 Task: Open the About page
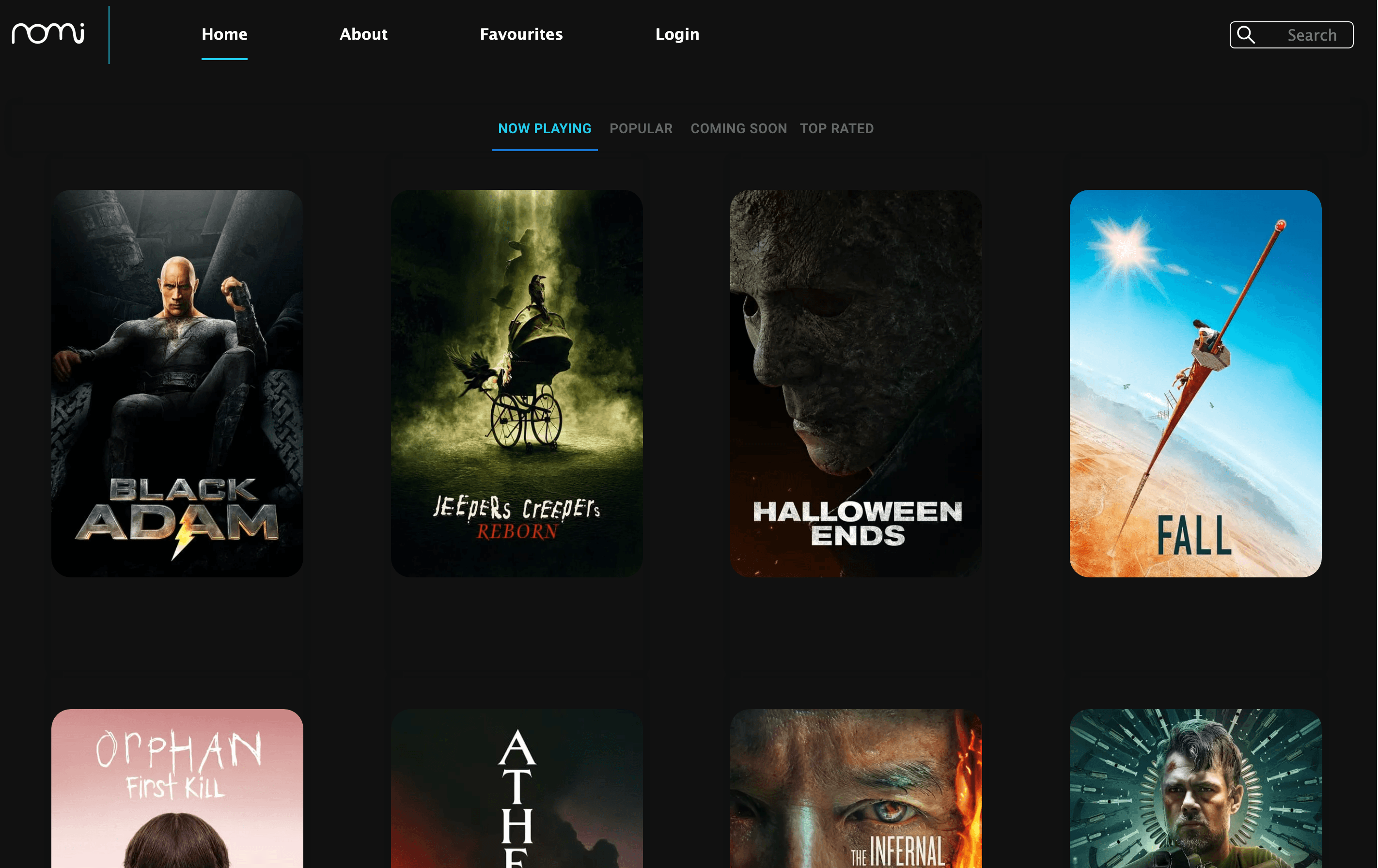pos(363,34)
